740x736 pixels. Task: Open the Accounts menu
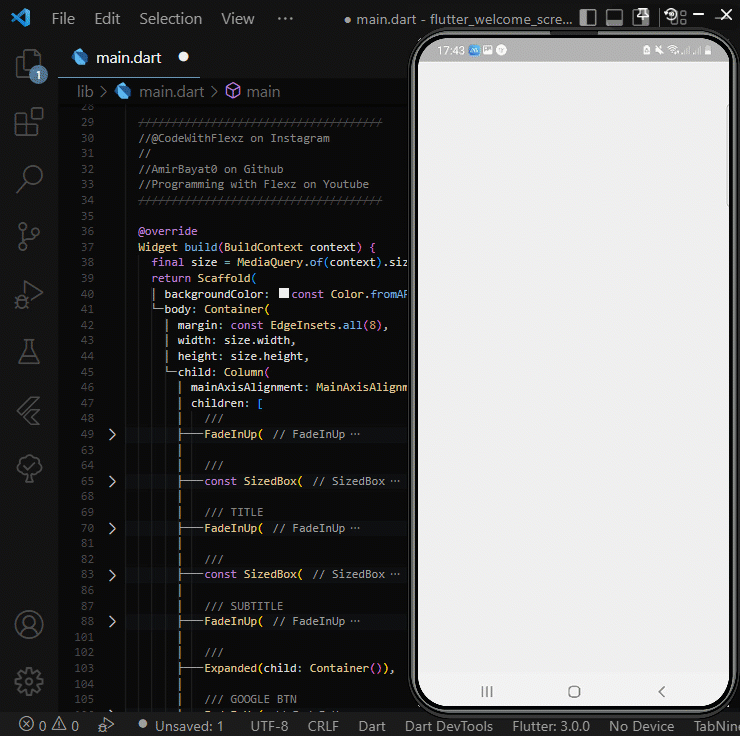point(29,624)
